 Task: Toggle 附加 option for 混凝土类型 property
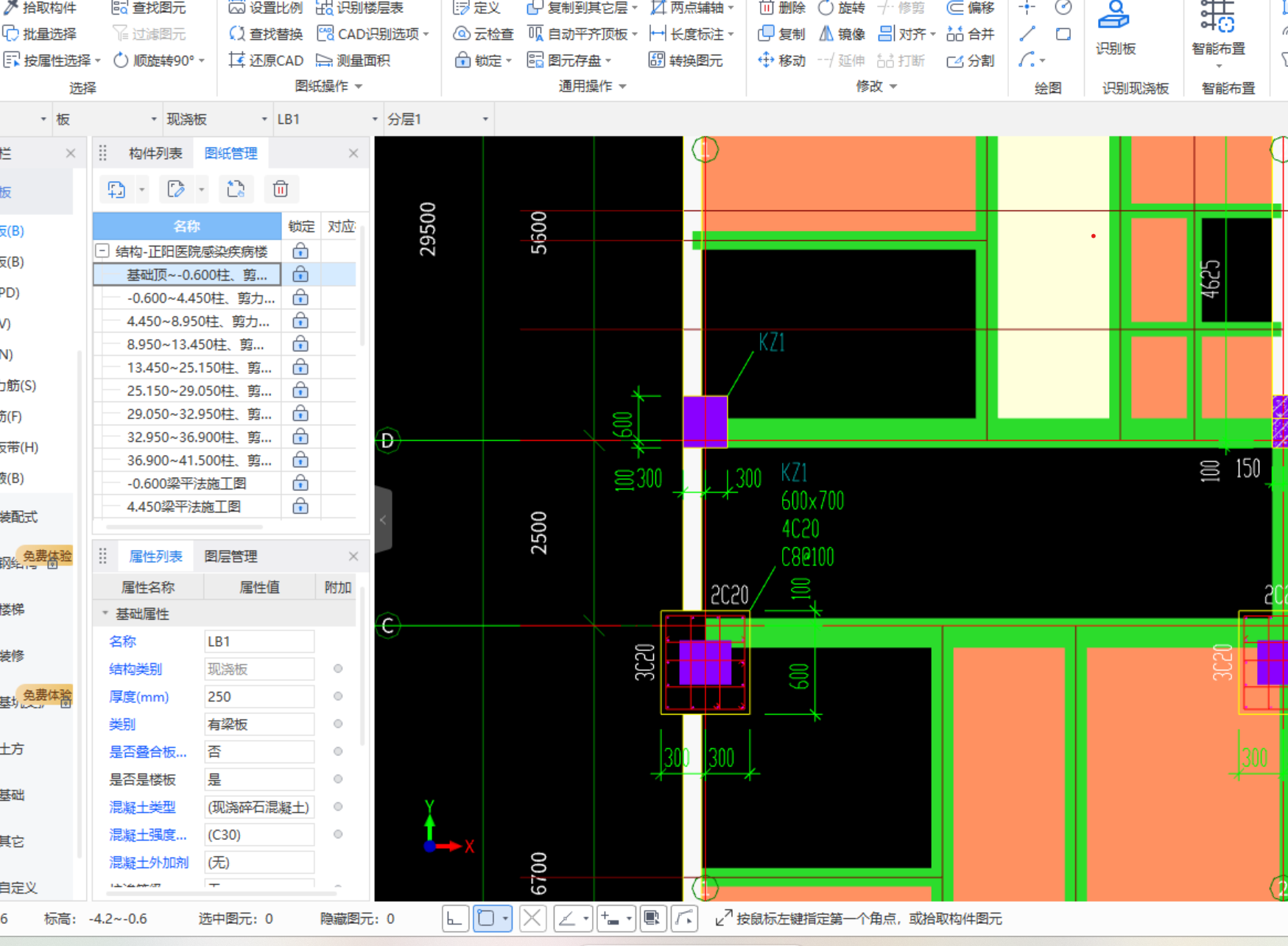338,807
